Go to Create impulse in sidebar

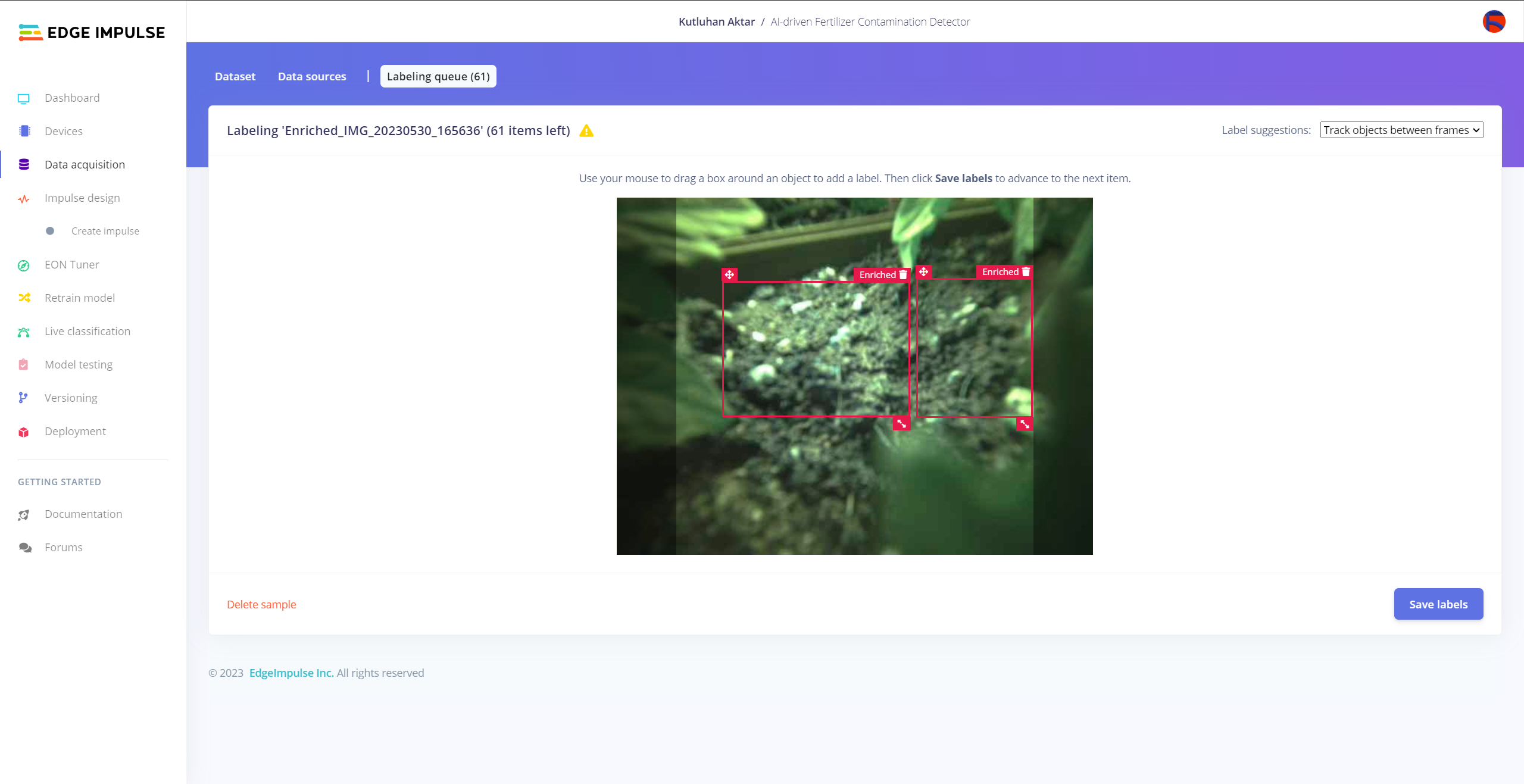pos(105,231)
